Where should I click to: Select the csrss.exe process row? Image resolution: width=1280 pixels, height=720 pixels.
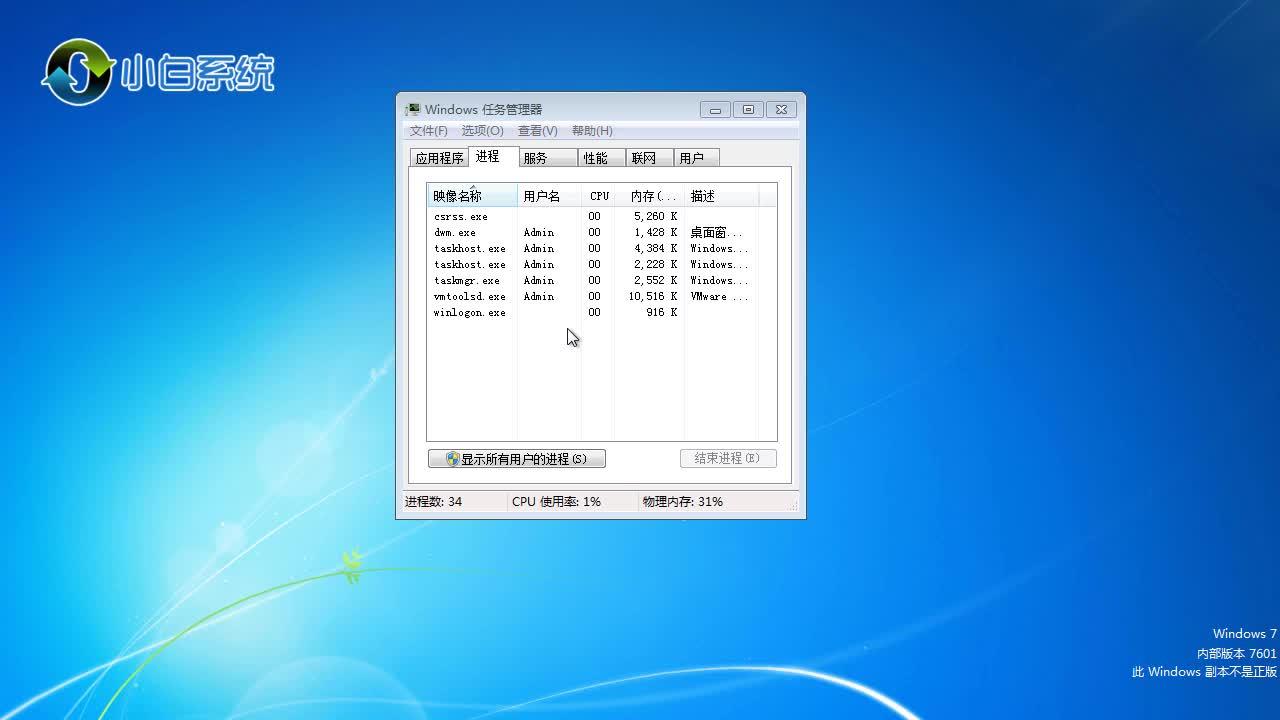point(461,217)
